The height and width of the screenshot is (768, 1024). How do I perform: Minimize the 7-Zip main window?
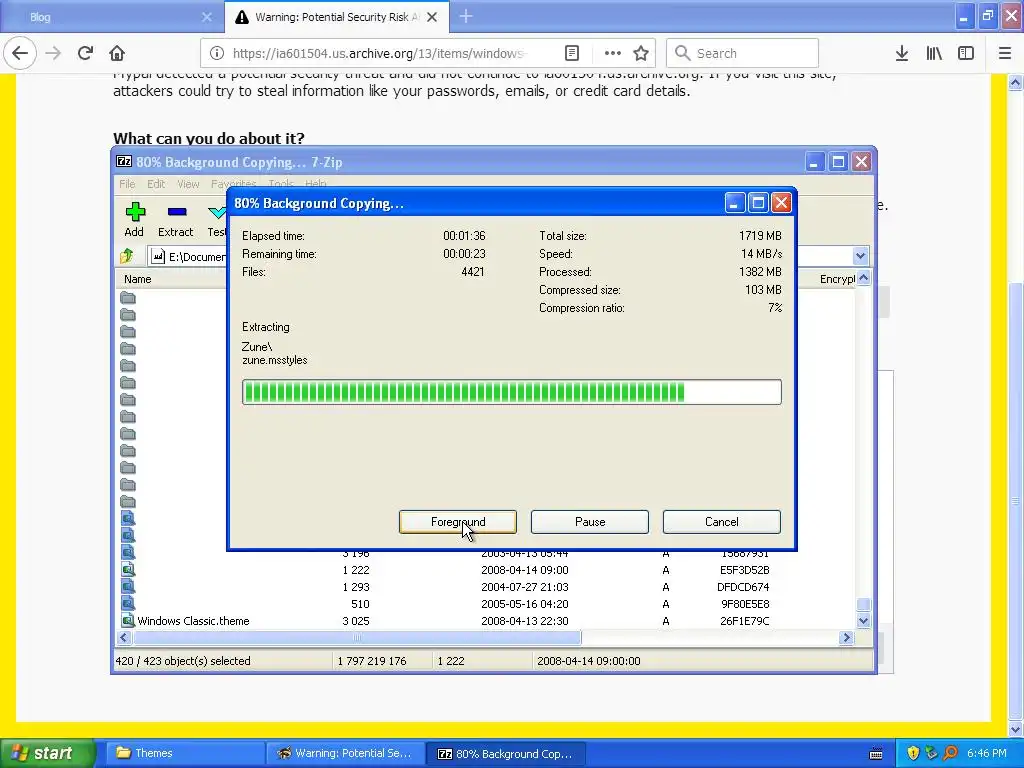(814, 161)
